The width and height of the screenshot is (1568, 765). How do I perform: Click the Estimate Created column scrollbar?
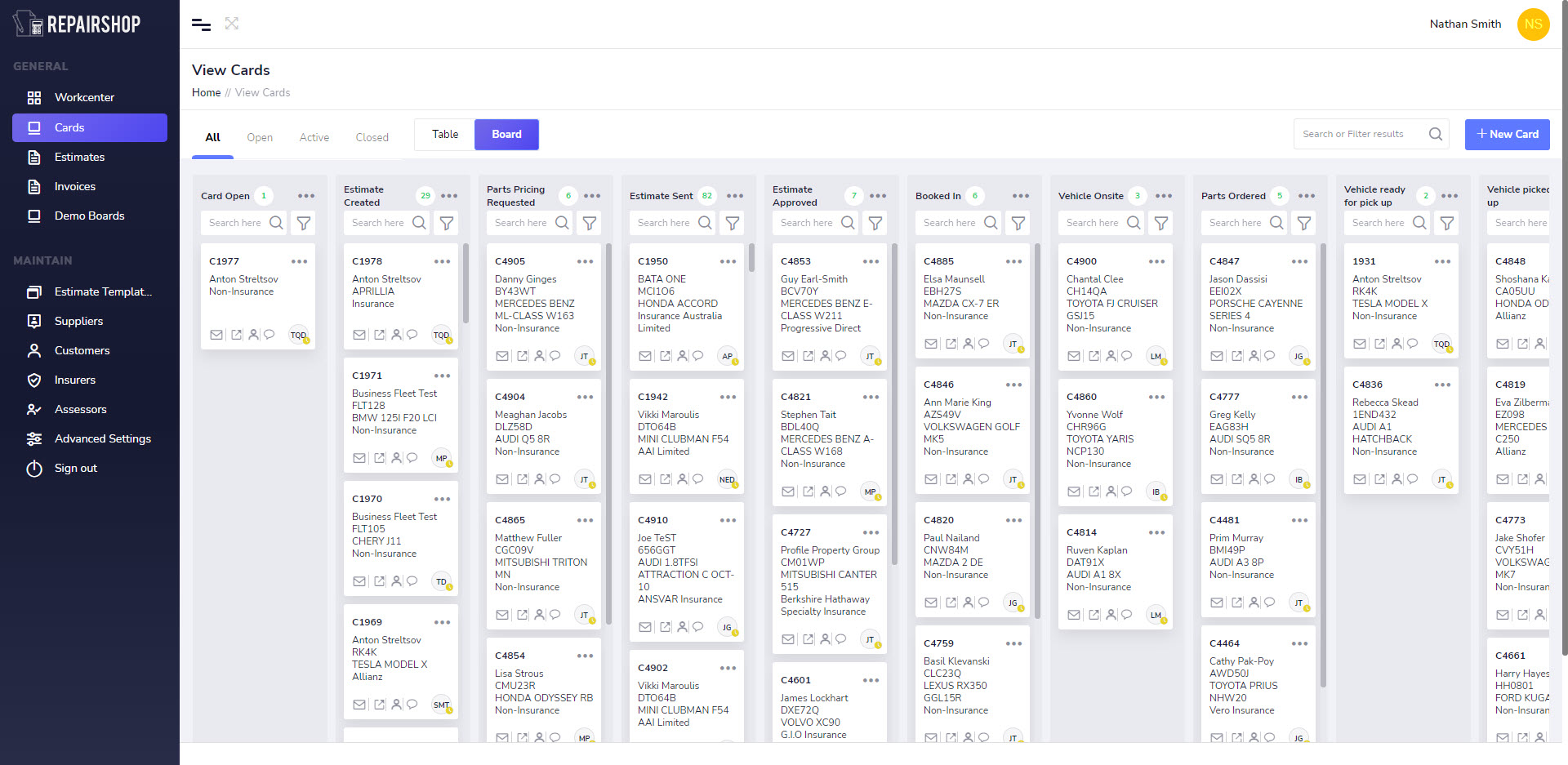click(x=465, y=282)
